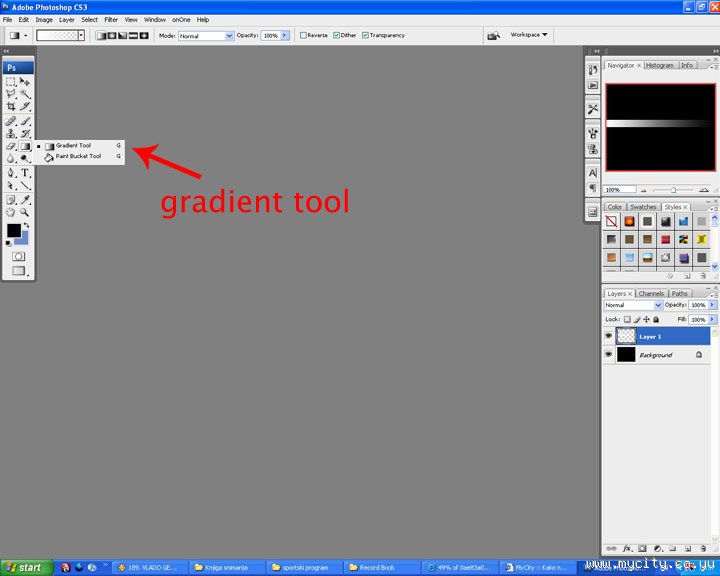Toggle lock transparent pixels in Layers
This screenshot has height=576, width=720.
(627, 320)
